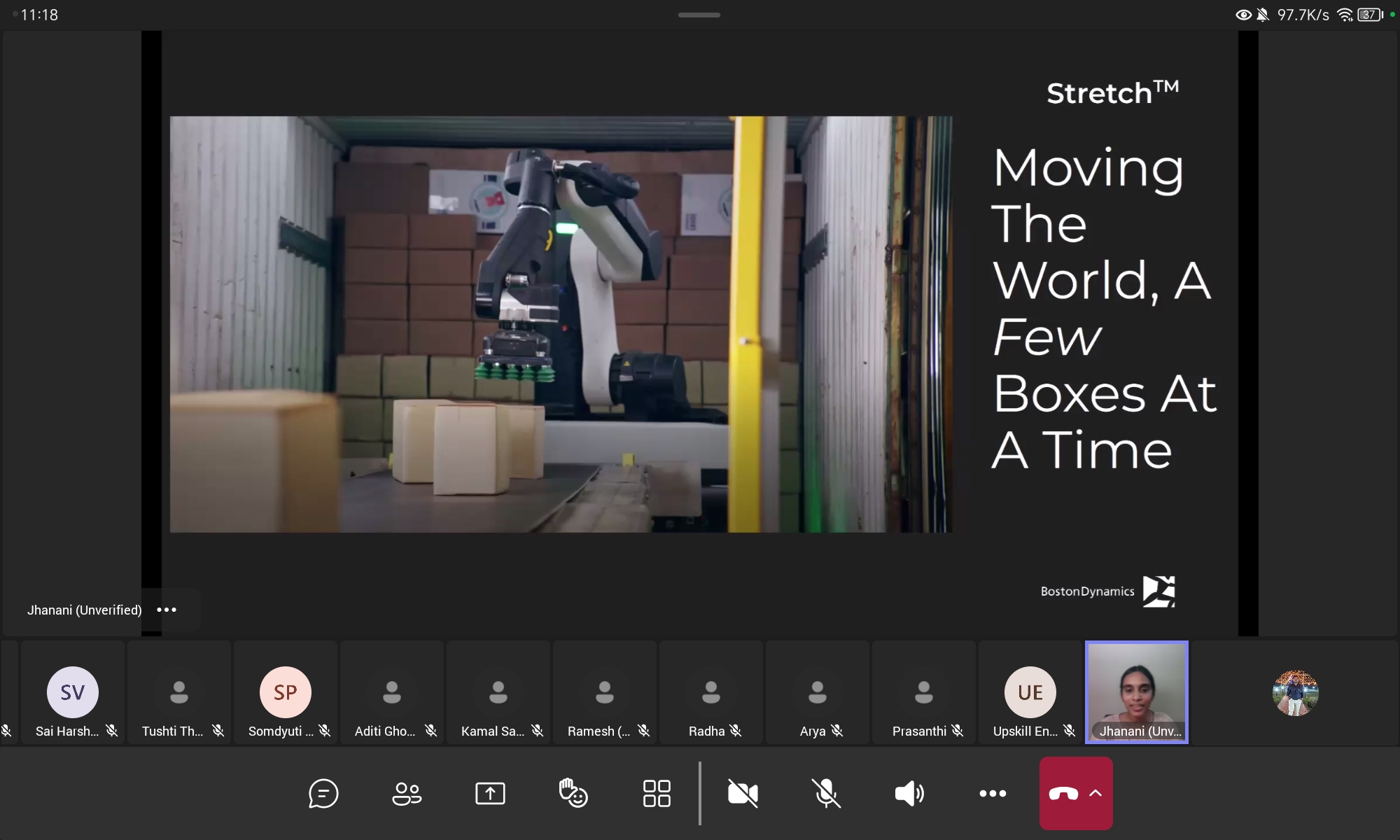Tap the muted mic icon beside Ramesh
Image resolution: width=1400 pixels, height=840 pixels.
[644, 731]
